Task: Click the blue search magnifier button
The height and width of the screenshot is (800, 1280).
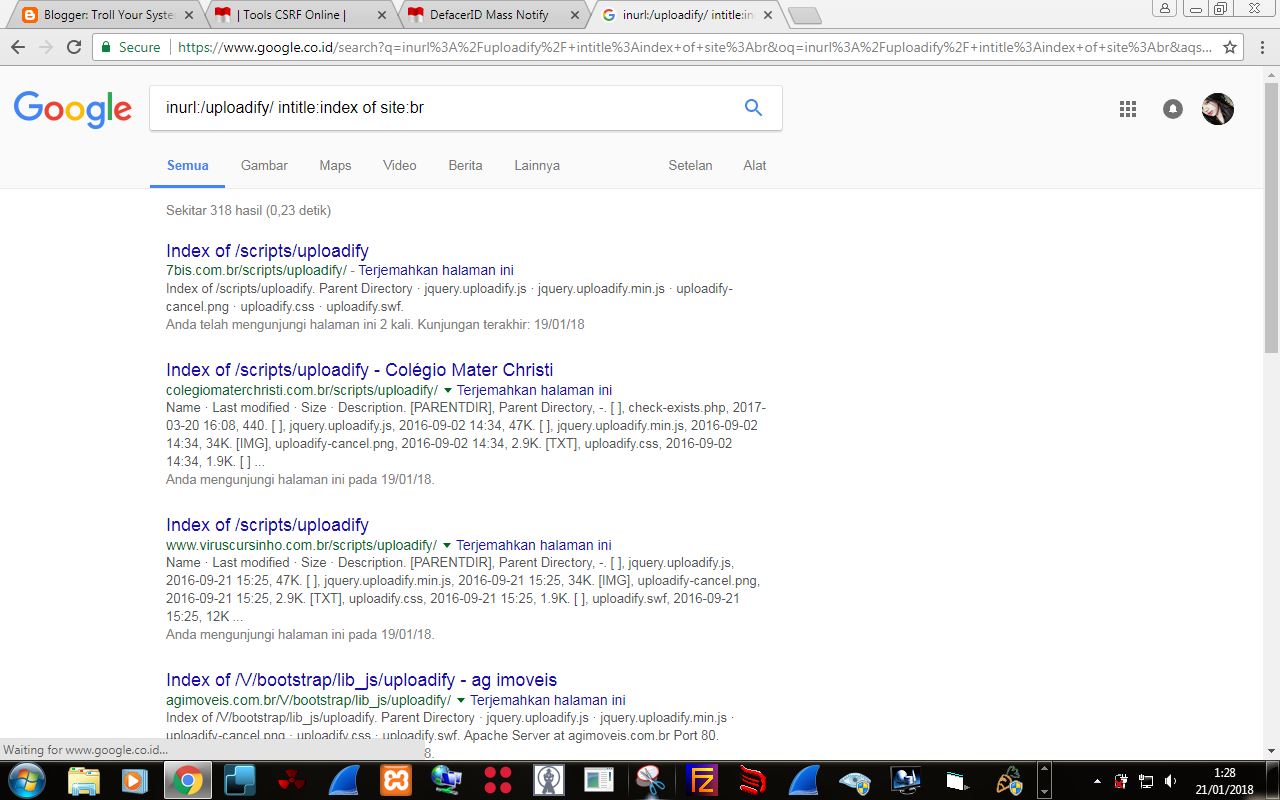Action: [x=753, y=108]
